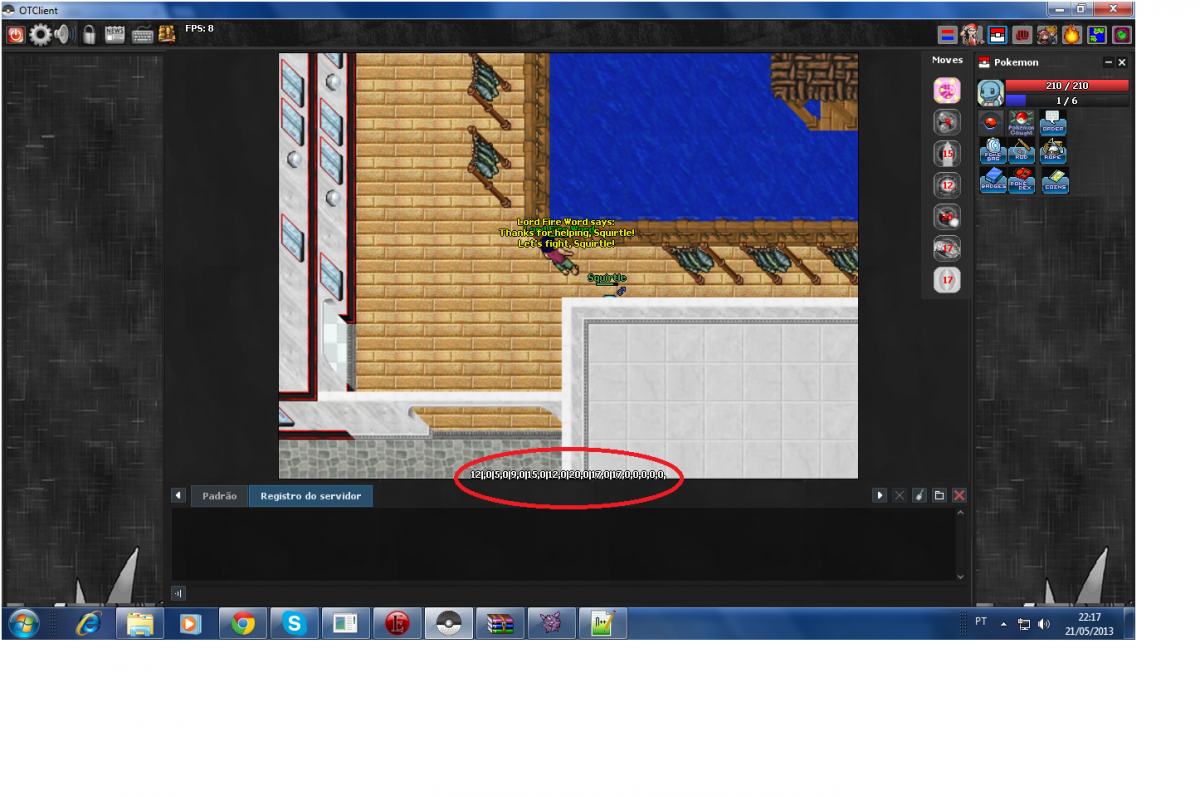Open the Windows Start button
The height and width of the screenshot is (796, 1200).
tap(22, 623)
